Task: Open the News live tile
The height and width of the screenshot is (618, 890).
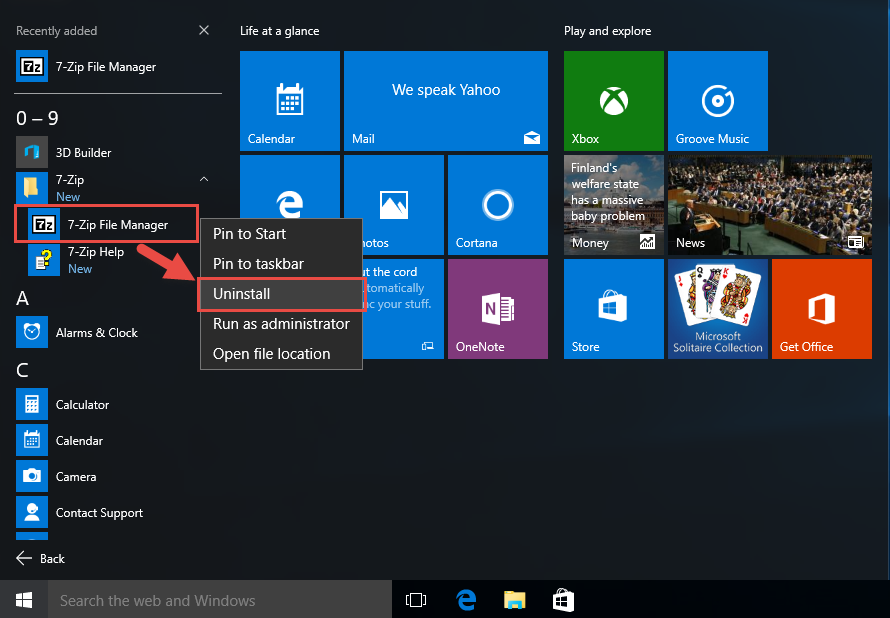Action: coord(770,205)
